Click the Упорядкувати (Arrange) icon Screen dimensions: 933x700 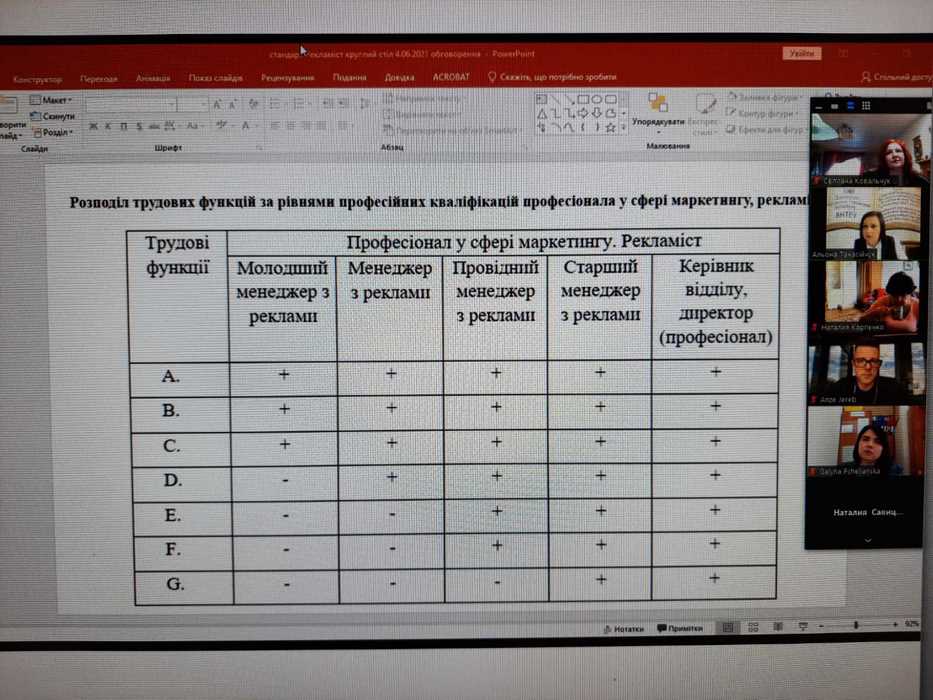pyautogui.click(x=657, y=103)
